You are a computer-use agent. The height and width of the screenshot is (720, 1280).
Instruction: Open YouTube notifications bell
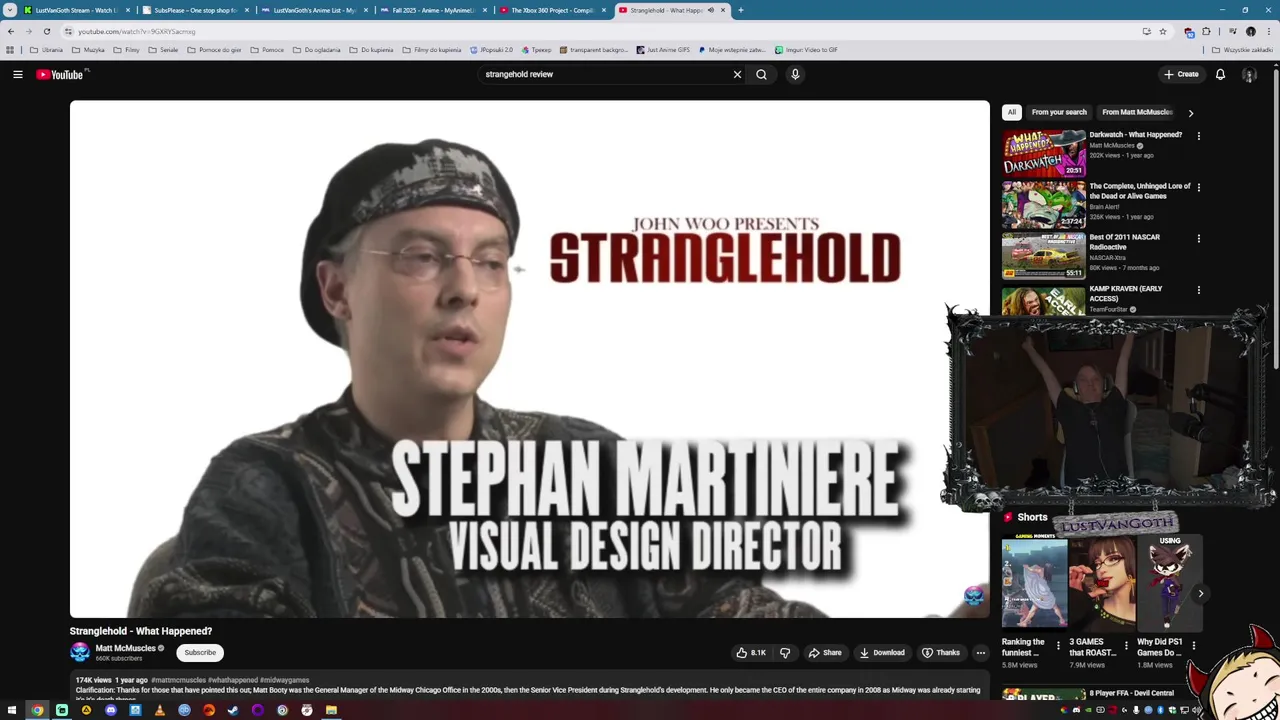click(1220, 74)
